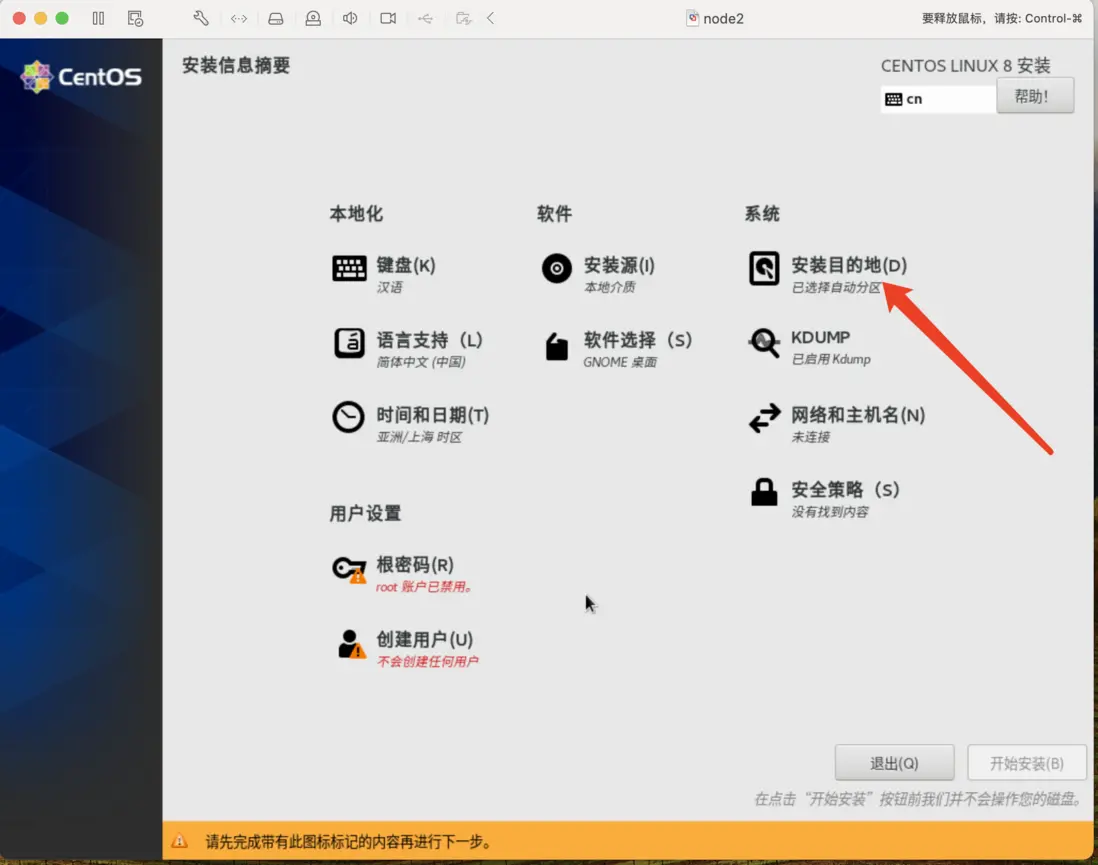The width and height of the screenshot is (1098, 865).
Task: Click the 安装源(I) label
Action: tap(619, 265)
